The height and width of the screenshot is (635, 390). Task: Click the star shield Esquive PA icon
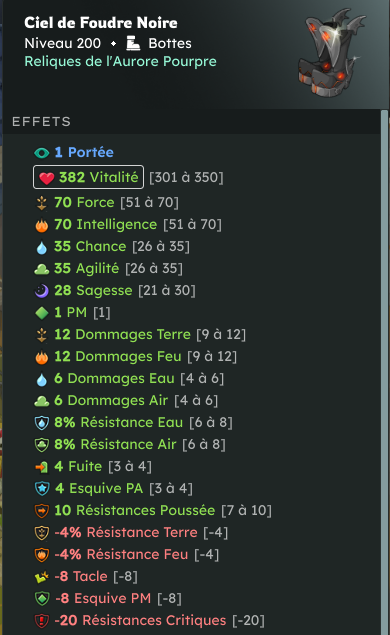(x=42, y=489)
